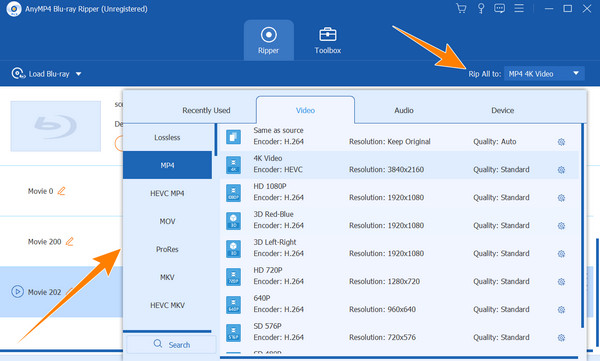Click the 640P format icon
The width and height of the screenshot is (600, 361).
pos(233,304)
